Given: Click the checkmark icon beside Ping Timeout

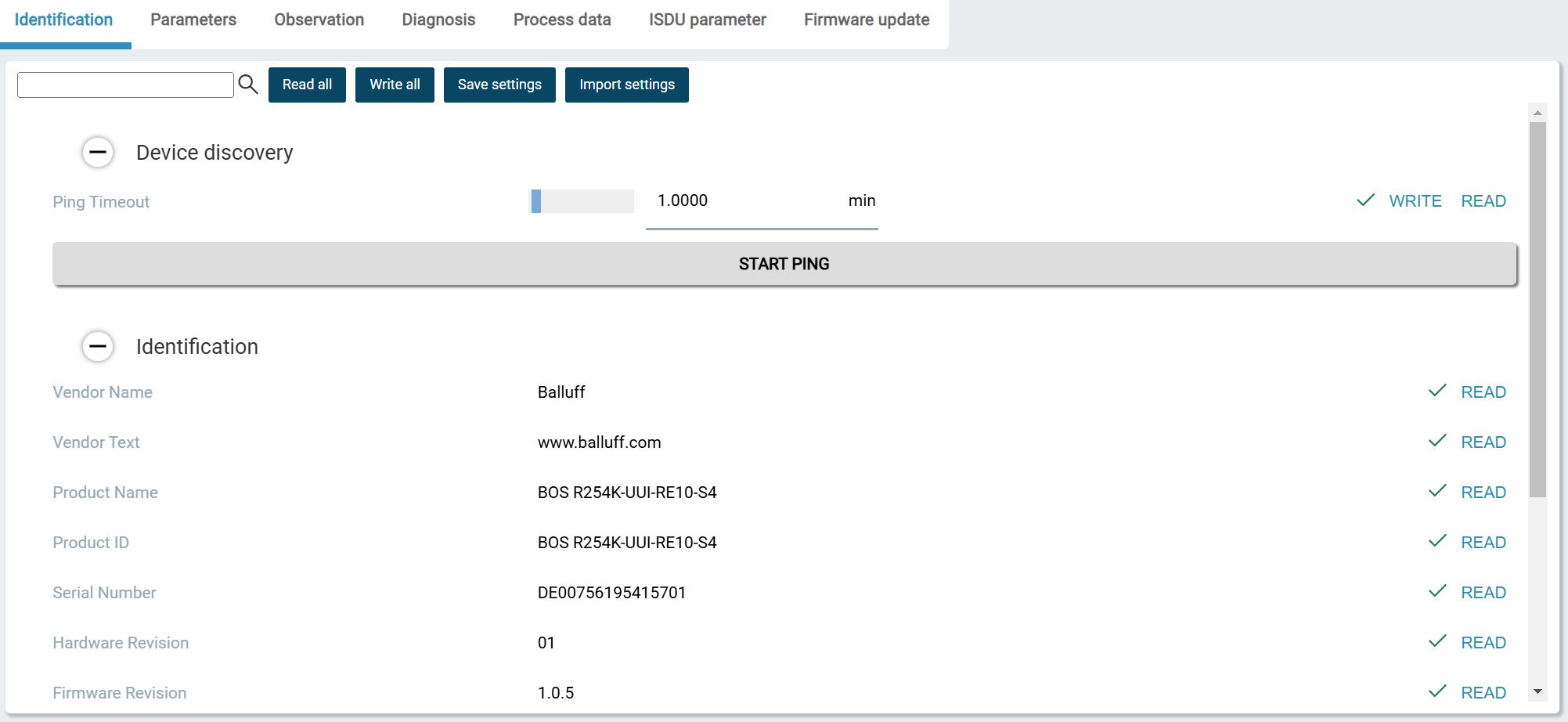Looking at the screenshot, I should tap(1365, 200).
